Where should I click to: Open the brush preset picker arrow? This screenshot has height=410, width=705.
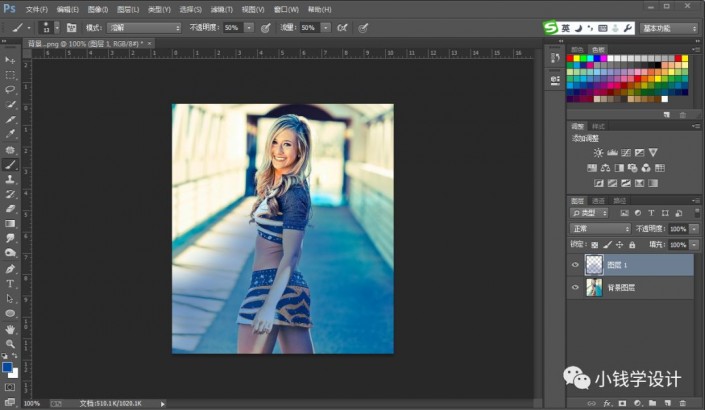(x=57, y=28)
